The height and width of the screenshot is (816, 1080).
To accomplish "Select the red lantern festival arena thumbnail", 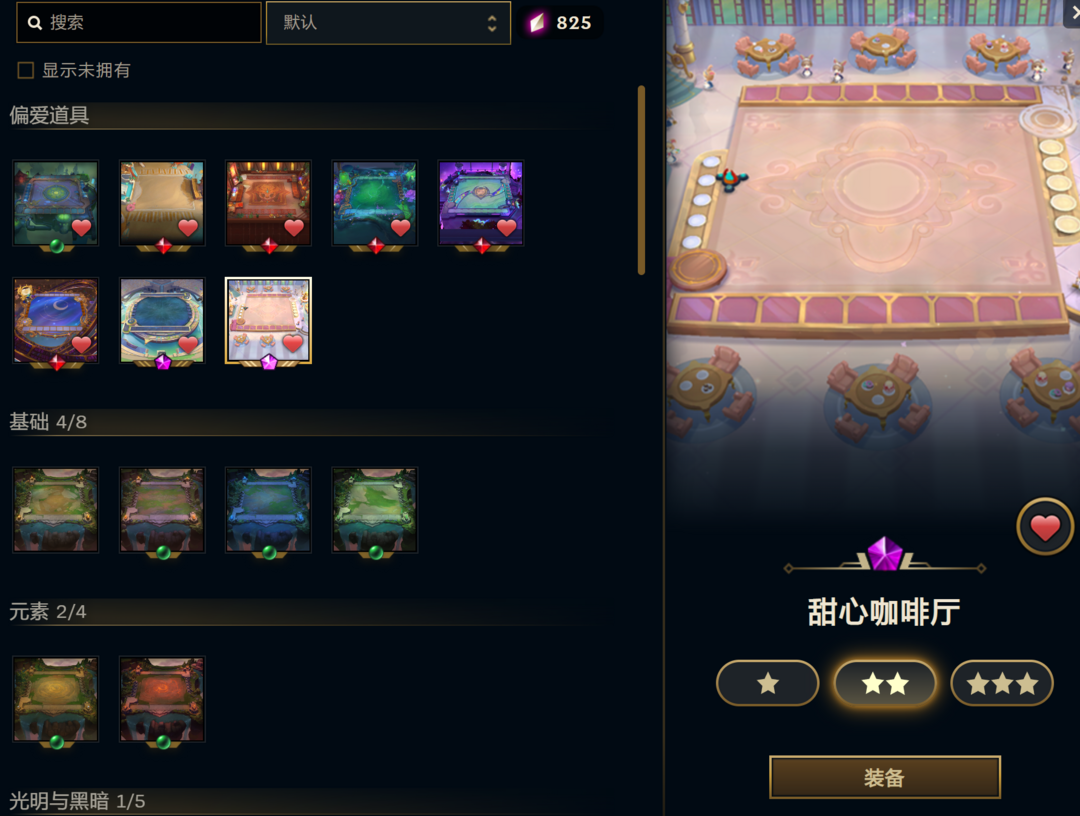I will coord(268,203).
